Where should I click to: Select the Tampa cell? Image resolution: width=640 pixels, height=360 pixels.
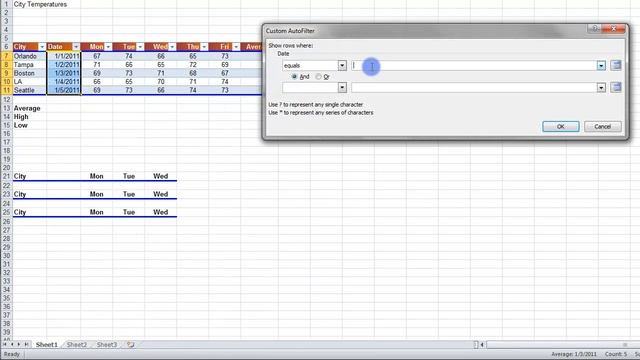(29, 64)
